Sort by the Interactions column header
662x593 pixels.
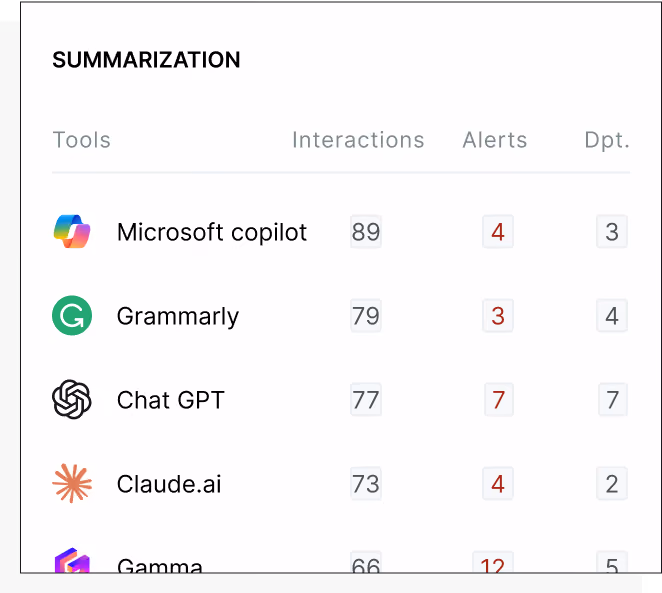358,140
